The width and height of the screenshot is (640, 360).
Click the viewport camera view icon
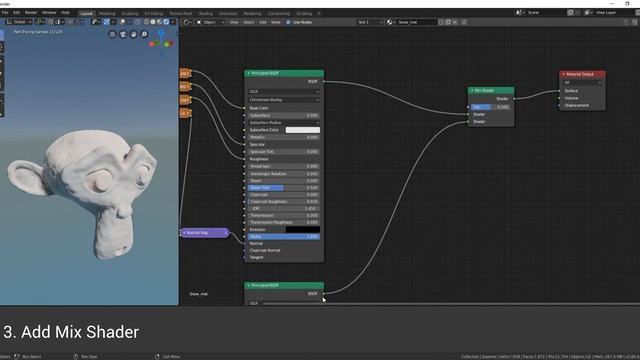pyautogui.click(x=123, y=34)
